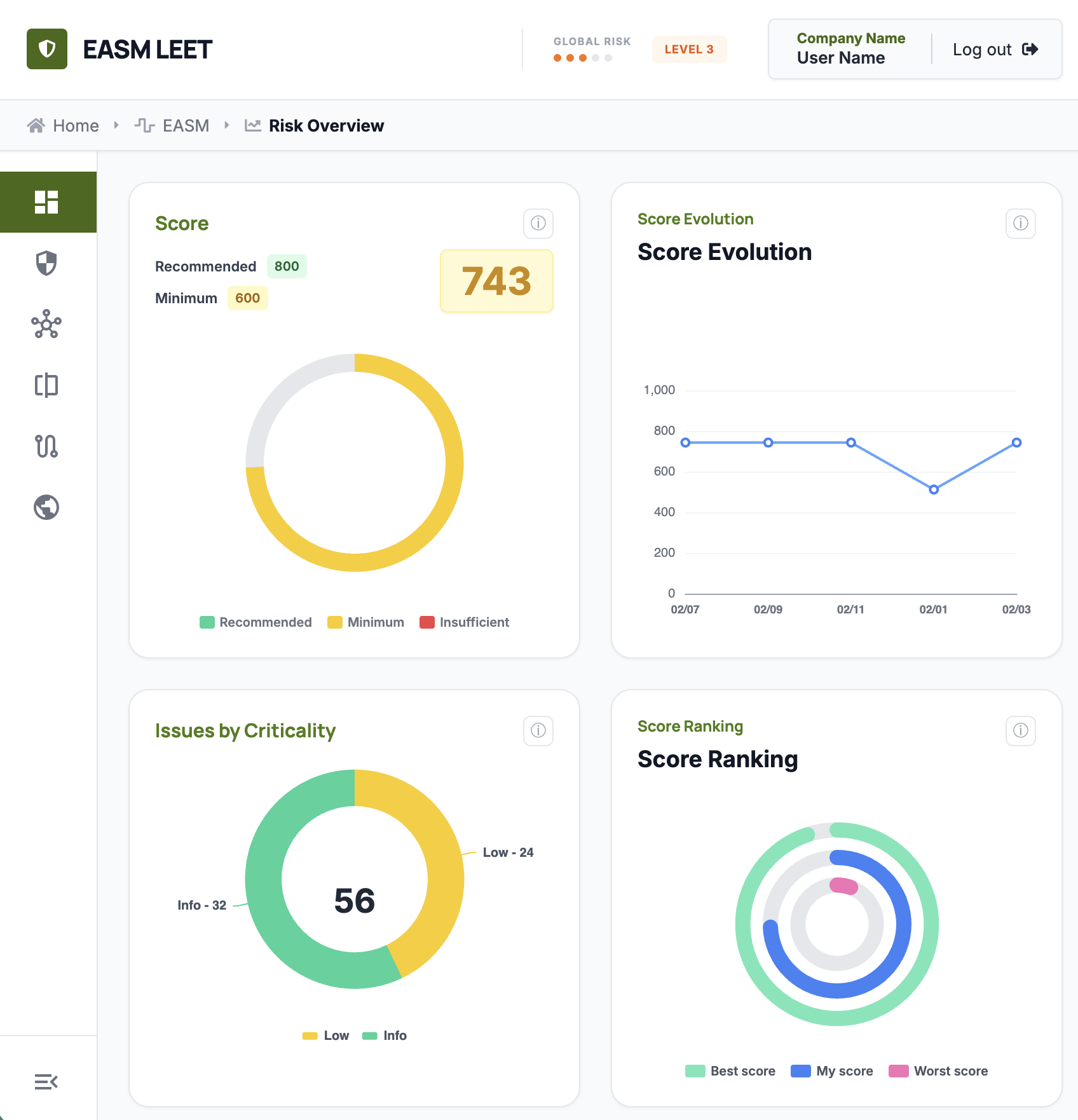The height and width of the screenshot is (1120, 1078).
Task: Click the Minimum 600 badge
Action: (247, 298)
